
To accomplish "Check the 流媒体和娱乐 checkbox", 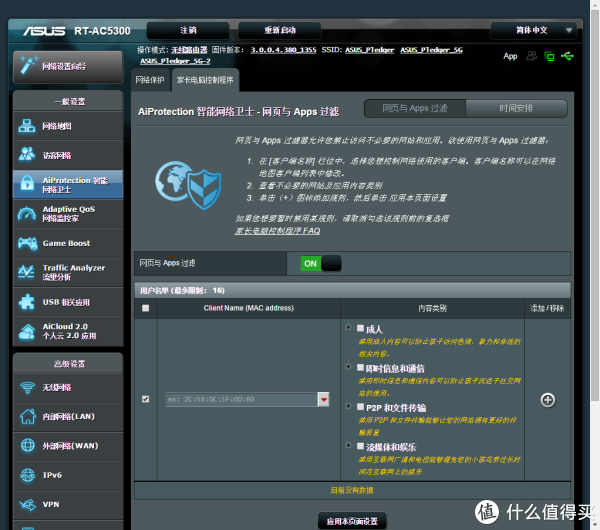I will 360,446.
